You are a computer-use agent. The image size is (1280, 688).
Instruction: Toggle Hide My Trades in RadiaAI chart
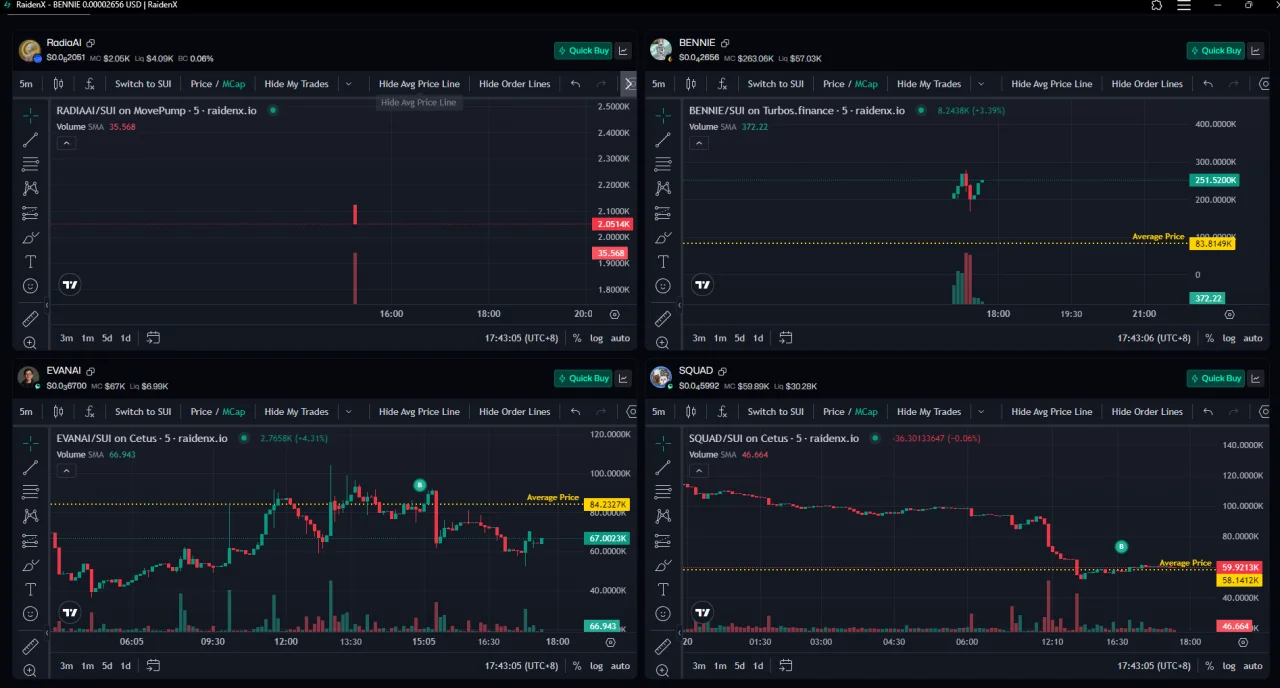(296, 84)
